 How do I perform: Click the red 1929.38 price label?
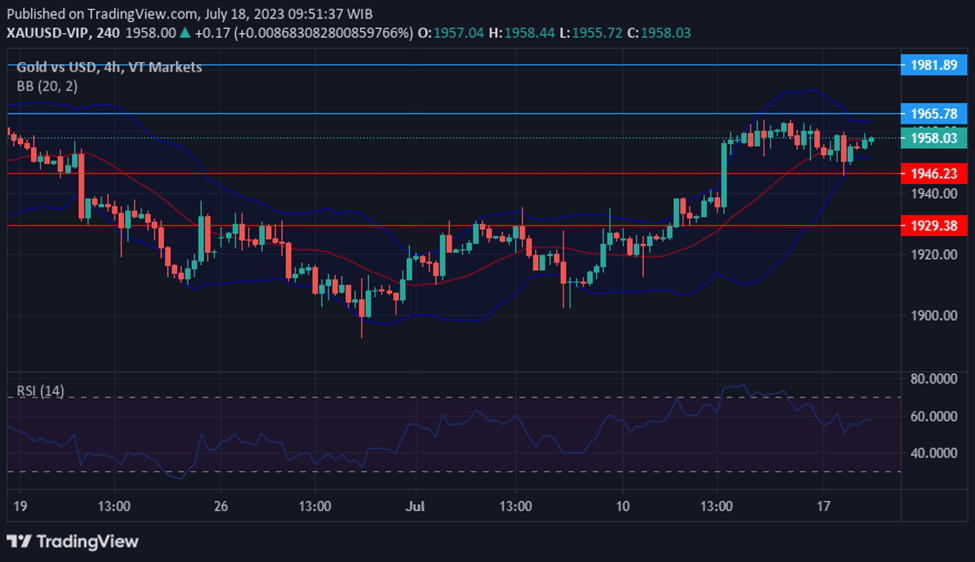(x=934, y=226)
